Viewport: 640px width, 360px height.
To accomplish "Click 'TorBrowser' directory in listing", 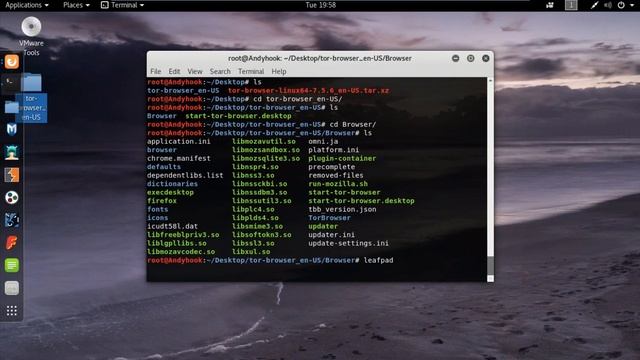I will click(x=329, y=218).
